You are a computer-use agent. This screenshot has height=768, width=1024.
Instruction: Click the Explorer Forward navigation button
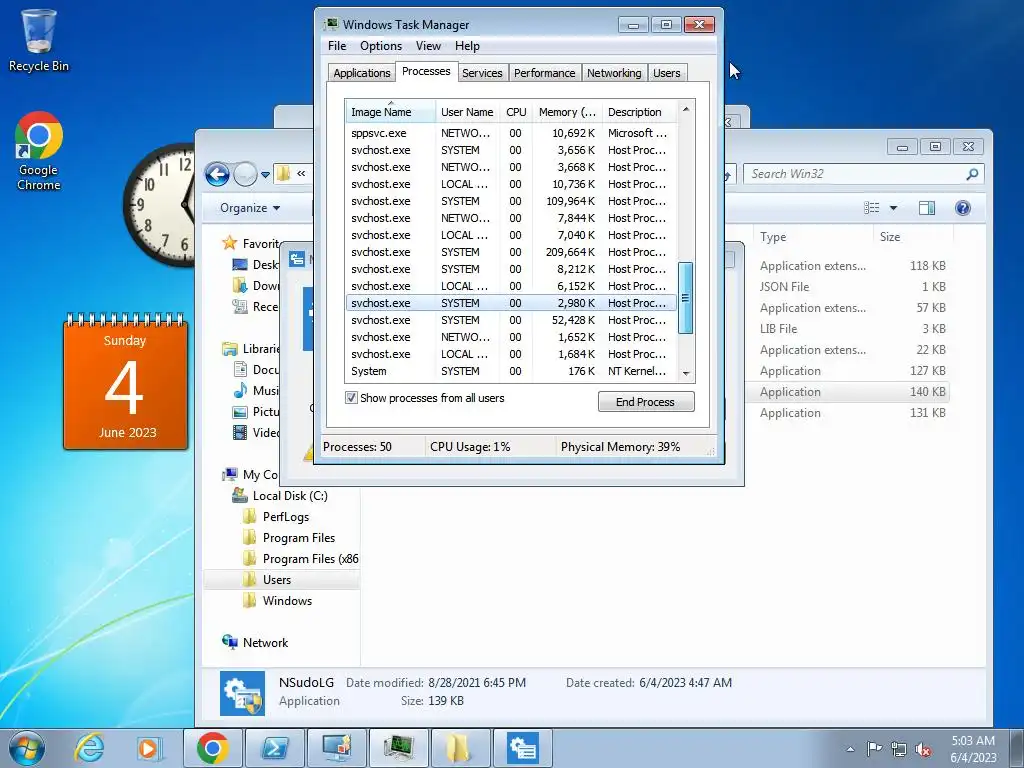click(x=245, y=174)
